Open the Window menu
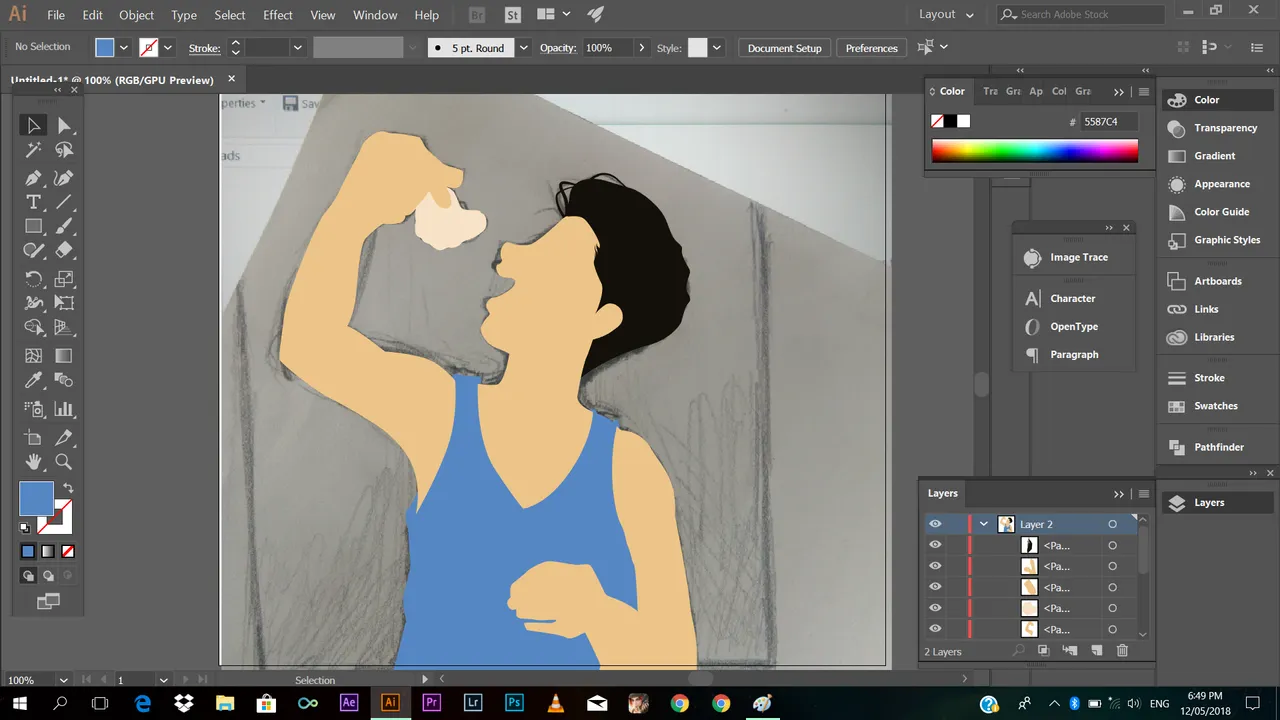1280x720 pixels. click(375, 15)
